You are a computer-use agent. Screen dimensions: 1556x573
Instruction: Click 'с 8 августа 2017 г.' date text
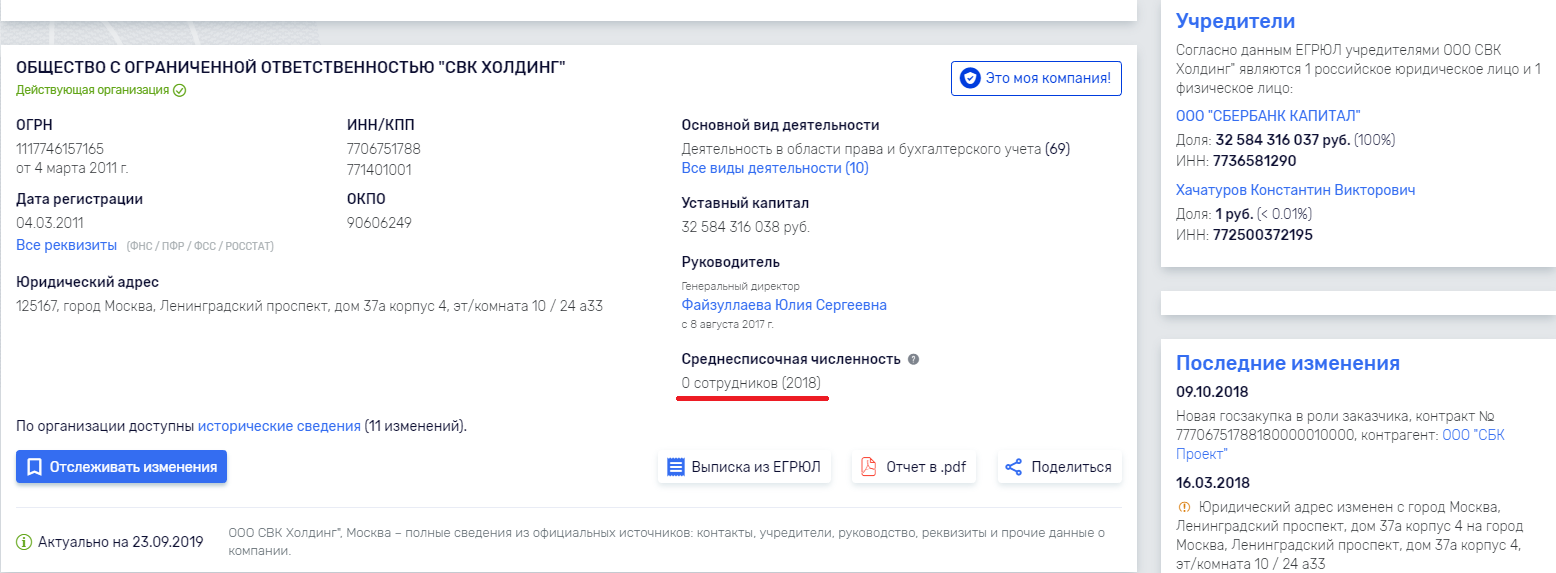727,325
